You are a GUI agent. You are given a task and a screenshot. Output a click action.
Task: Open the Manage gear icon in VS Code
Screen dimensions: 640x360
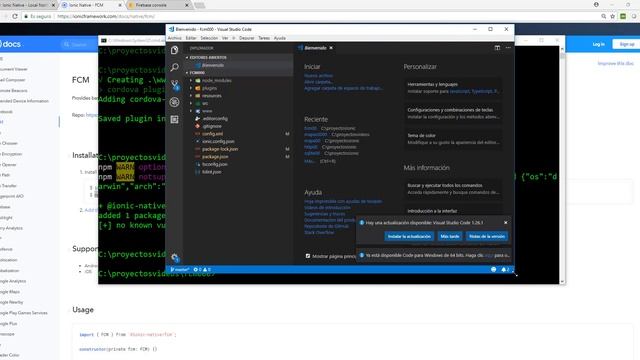[175, 258]
